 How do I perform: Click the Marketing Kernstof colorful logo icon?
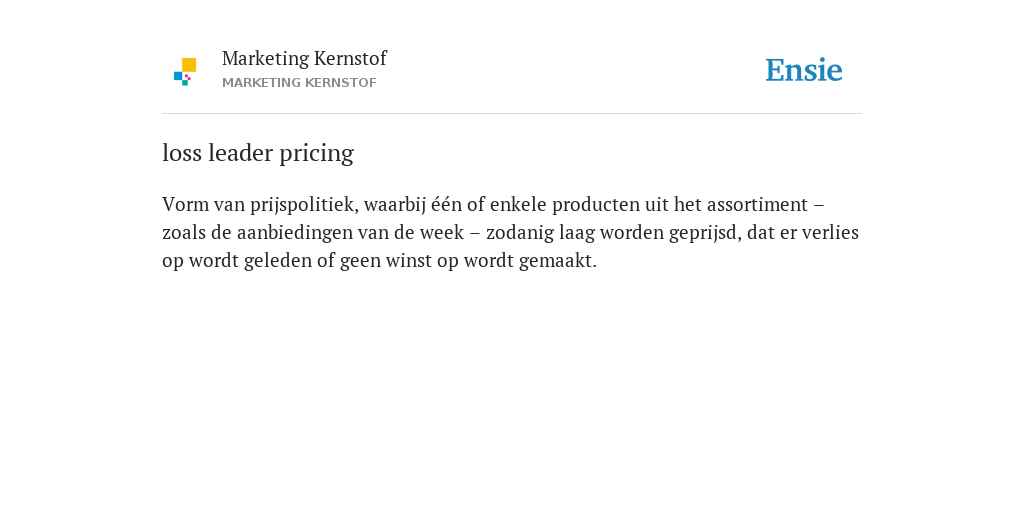pos(185,71)
